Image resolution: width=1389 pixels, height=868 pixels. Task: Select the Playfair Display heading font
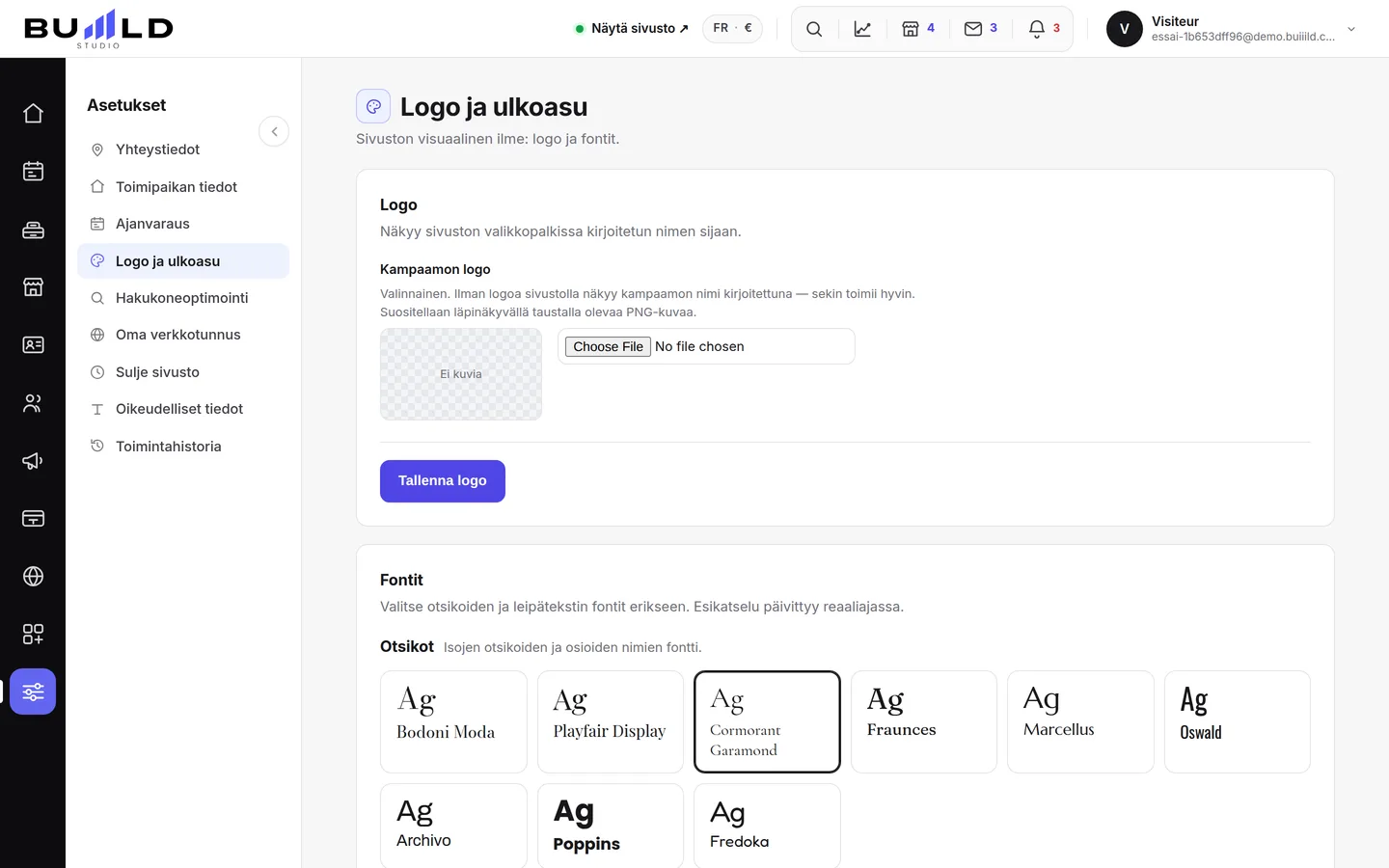(x=611, y=721)
